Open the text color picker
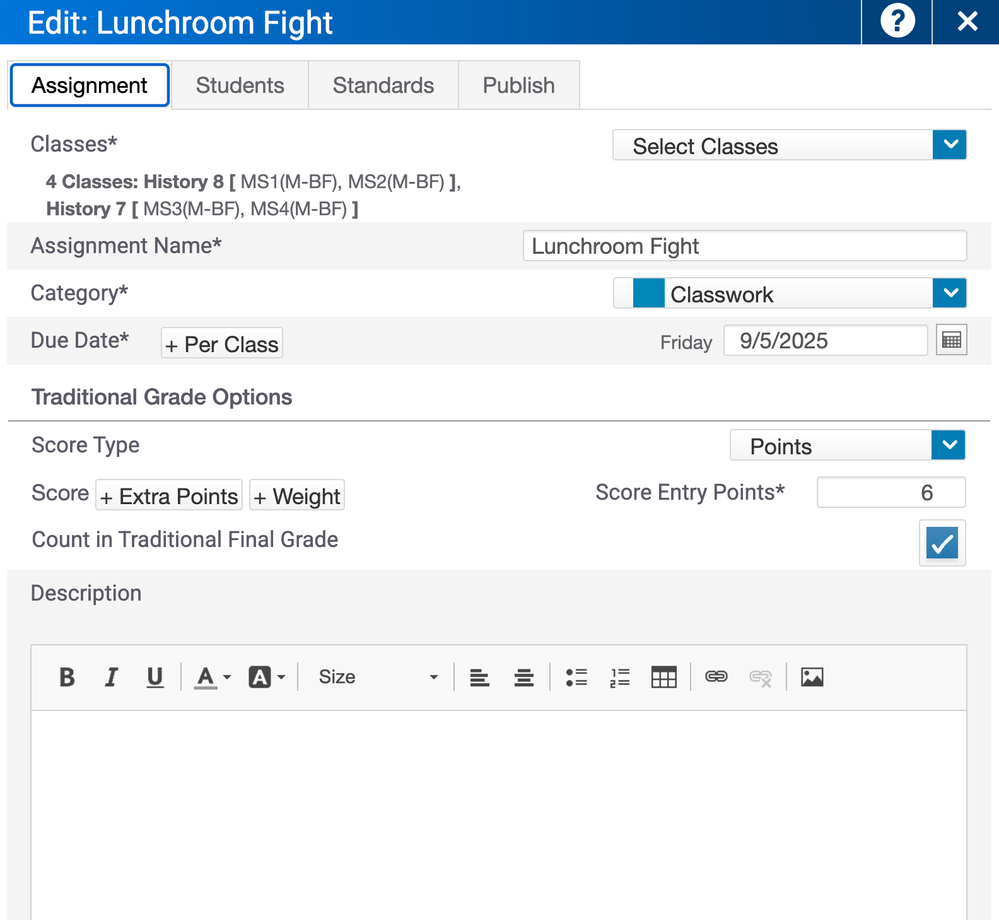Viewport: 999px width, 920px height. pos(212,678)
